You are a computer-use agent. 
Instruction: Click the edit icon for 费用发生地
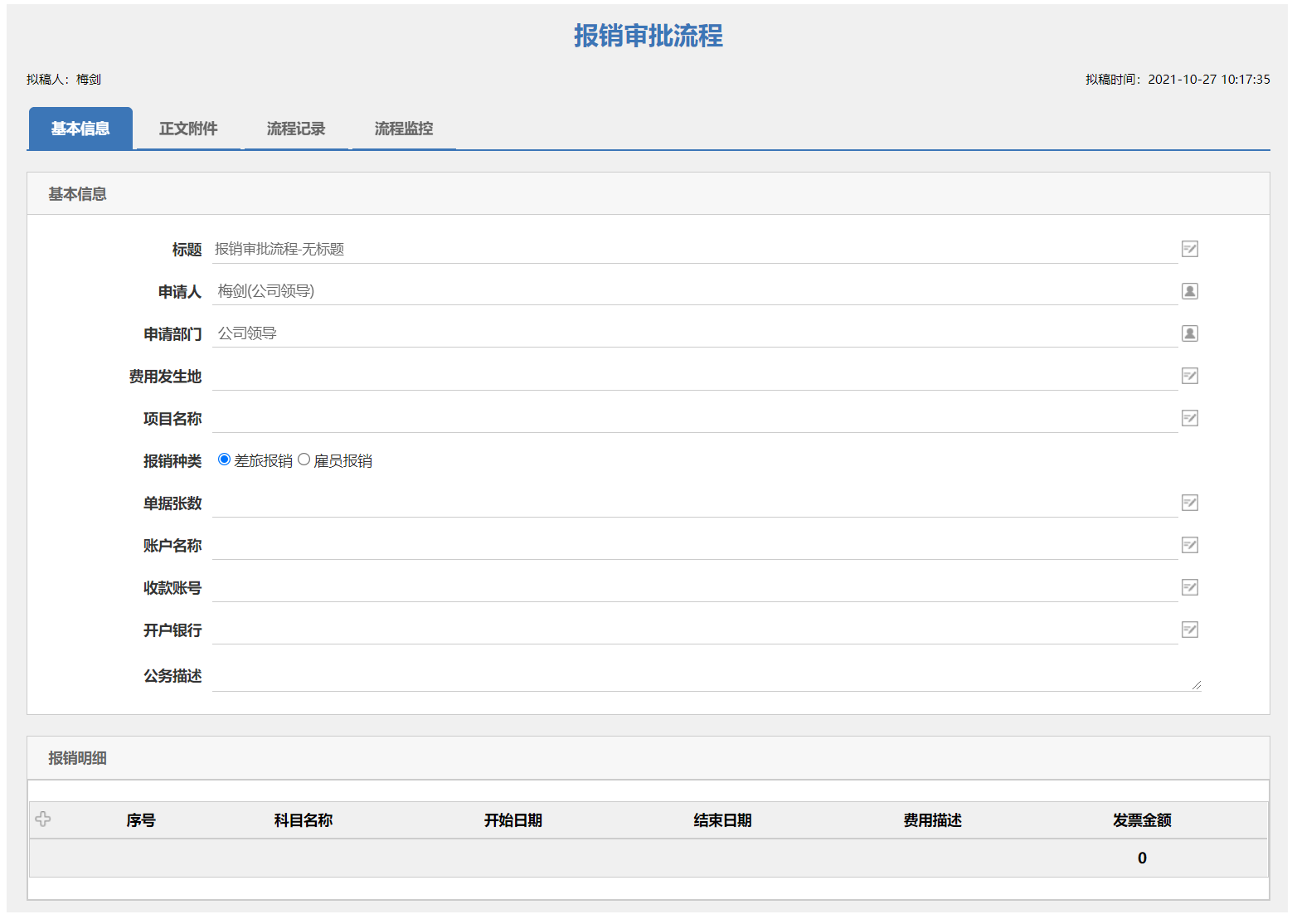click(1189, 376)
